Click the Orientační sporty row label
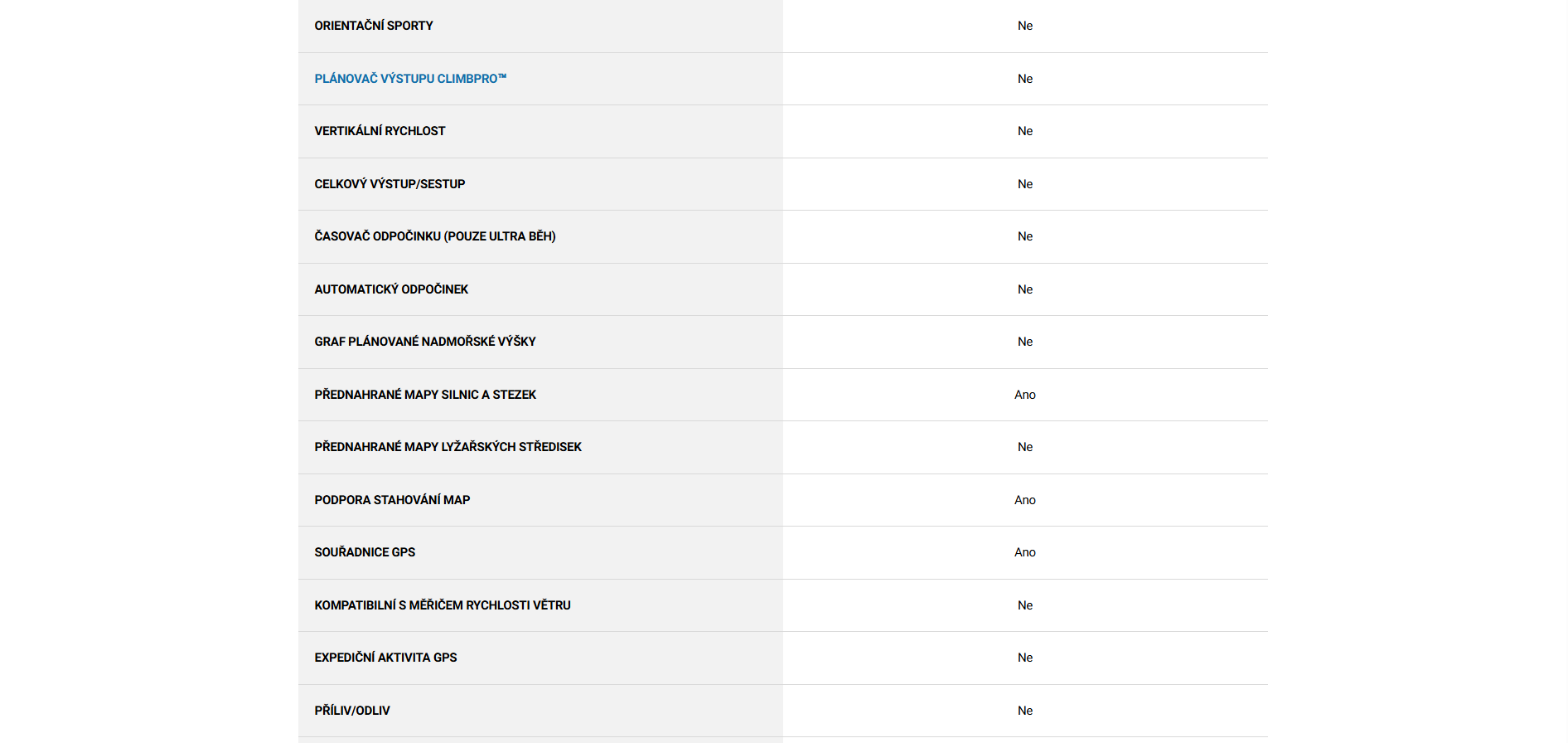Image resolution: width=1568 pixels, height=743 pixels. click(374, 26)
